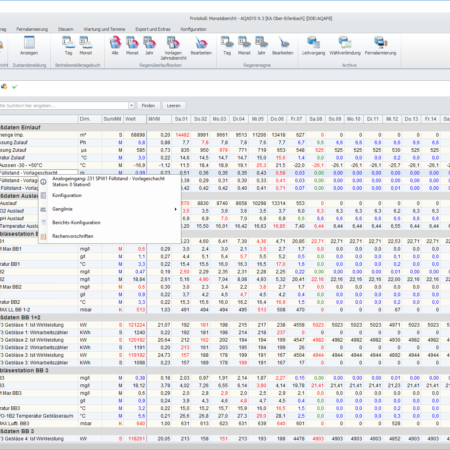450x450 pixels.
Task: Select the Wert cell 118261
Action: point(135,439)
